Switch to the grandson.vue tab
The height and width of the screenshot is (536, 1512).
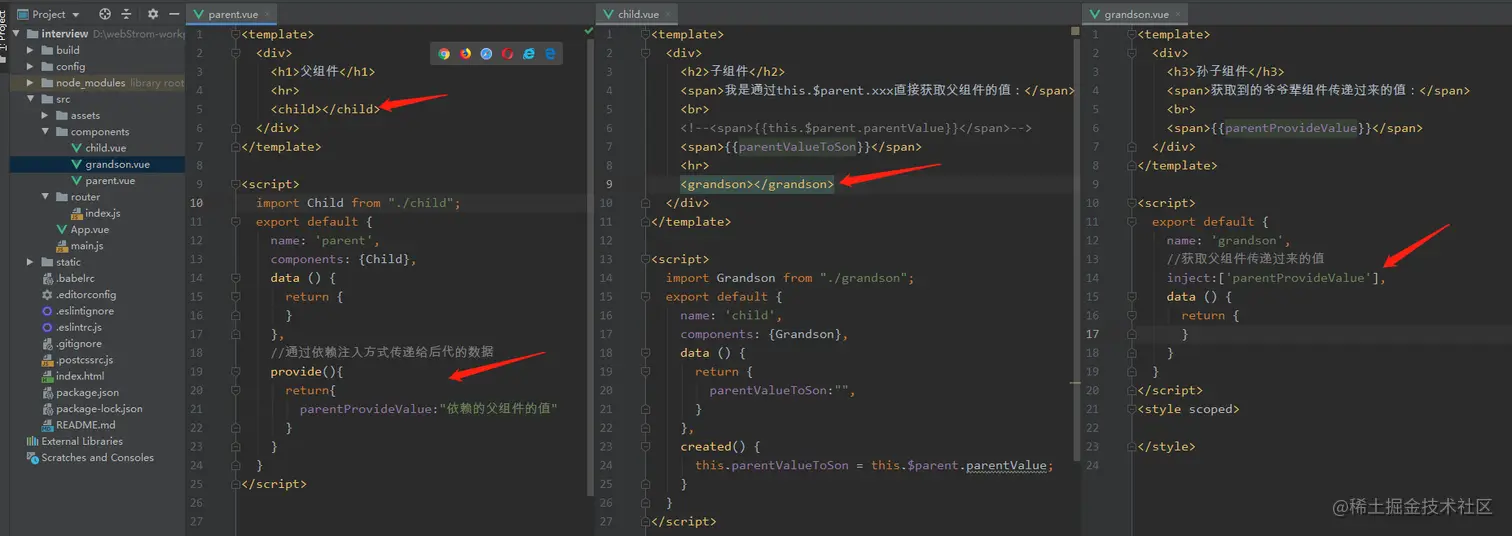point(1136,14)
